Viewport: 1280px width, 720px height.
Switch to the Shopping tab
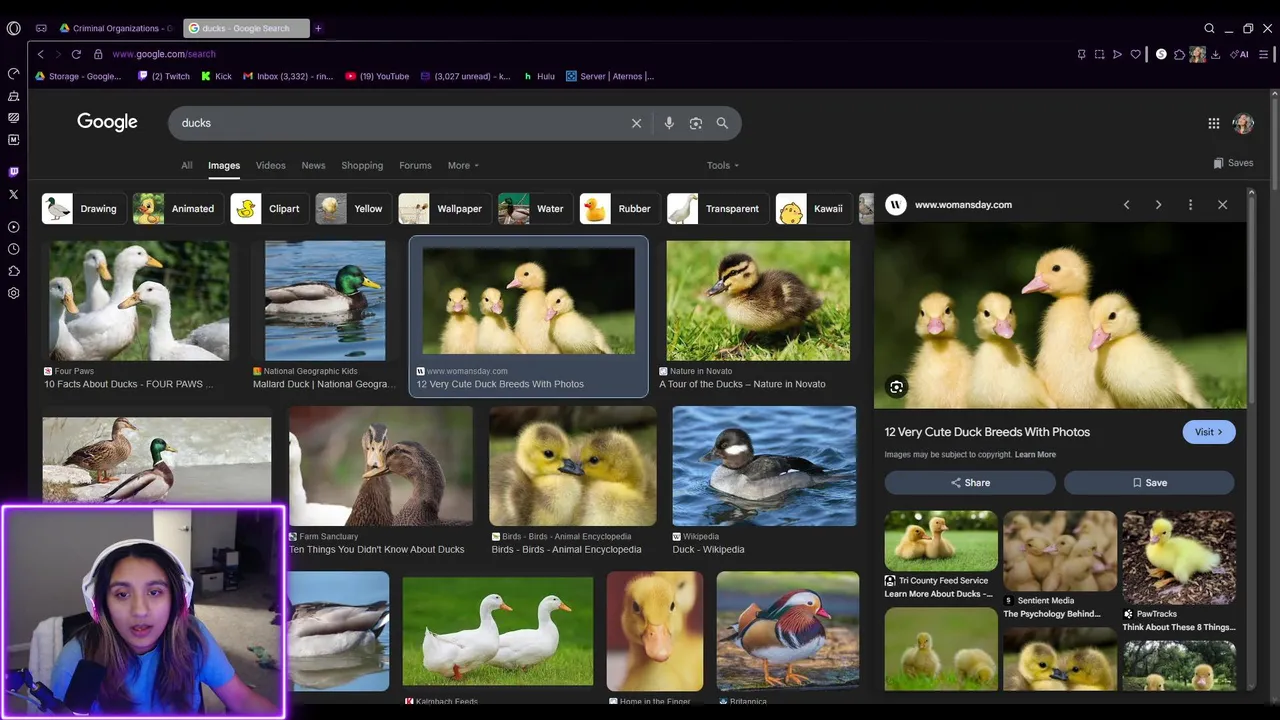click(362, 166)
